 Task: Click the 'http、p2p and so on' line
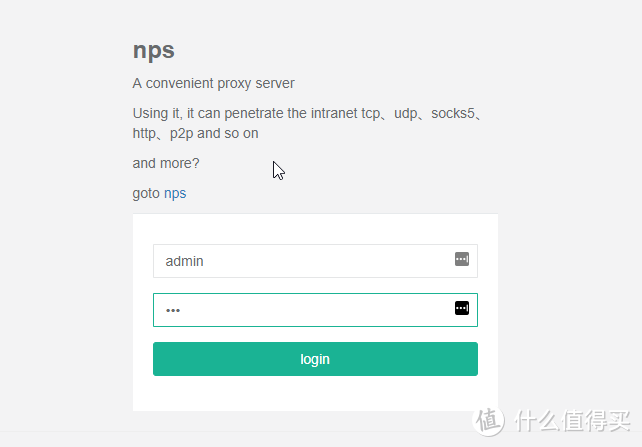pos(195,133)
